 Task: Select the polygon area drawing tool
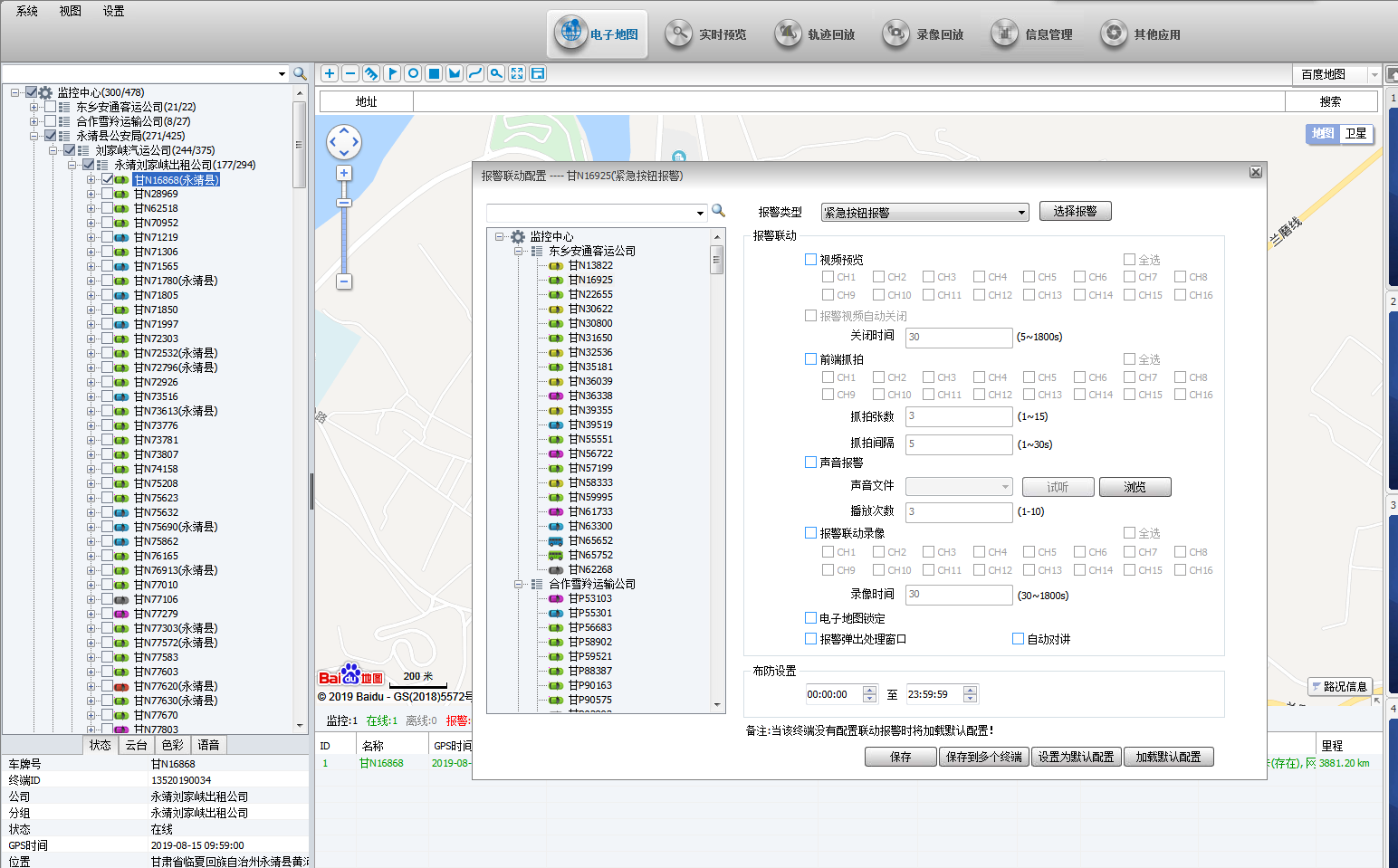click(x=455, y=73)
